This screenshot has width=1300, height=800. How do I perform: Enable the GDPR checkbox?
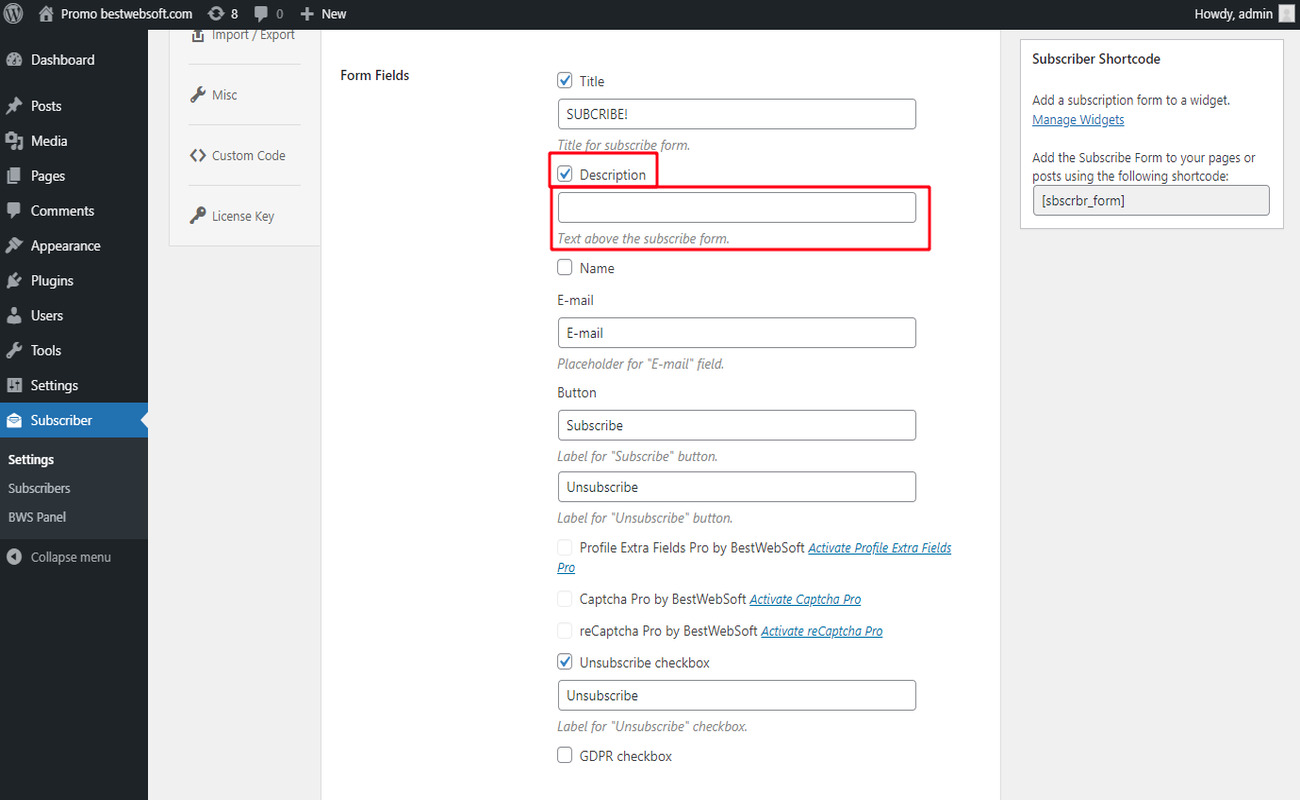coord(565,755)
